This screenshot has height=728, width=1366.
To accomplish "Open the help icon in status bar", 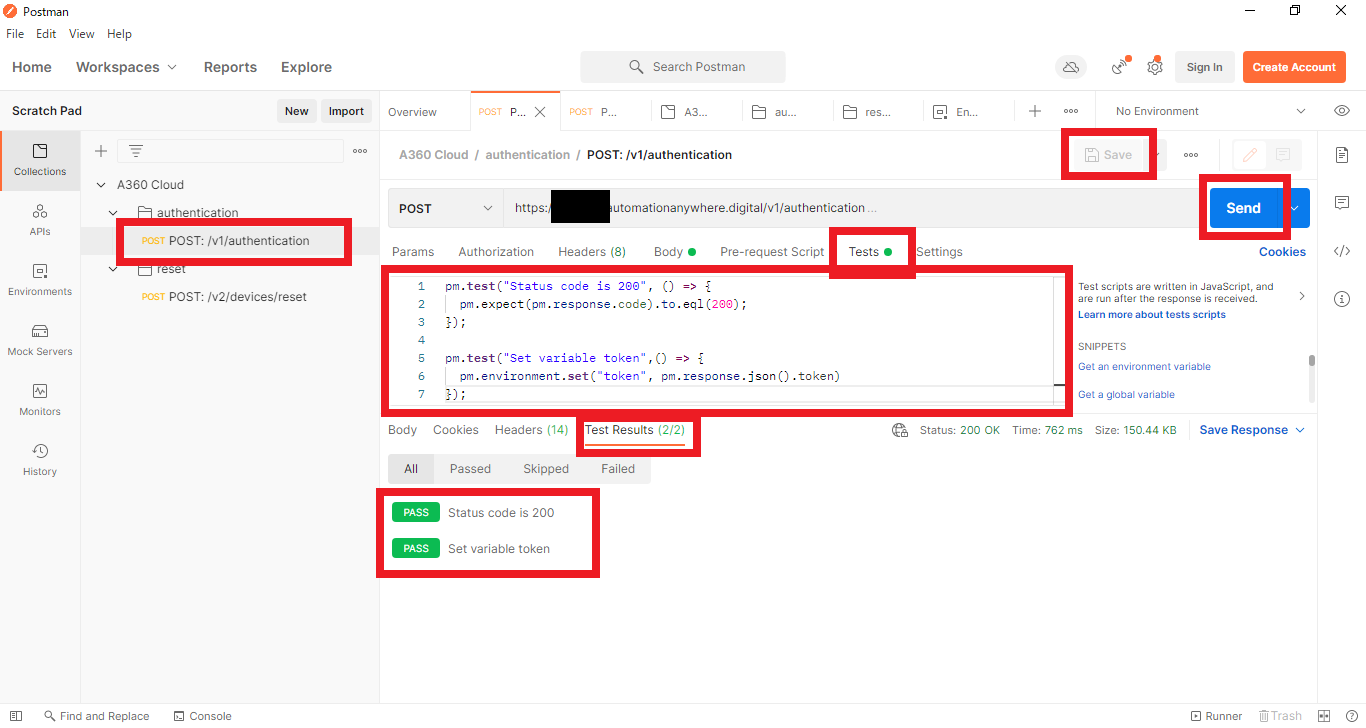I will (x=1350, y=716).
